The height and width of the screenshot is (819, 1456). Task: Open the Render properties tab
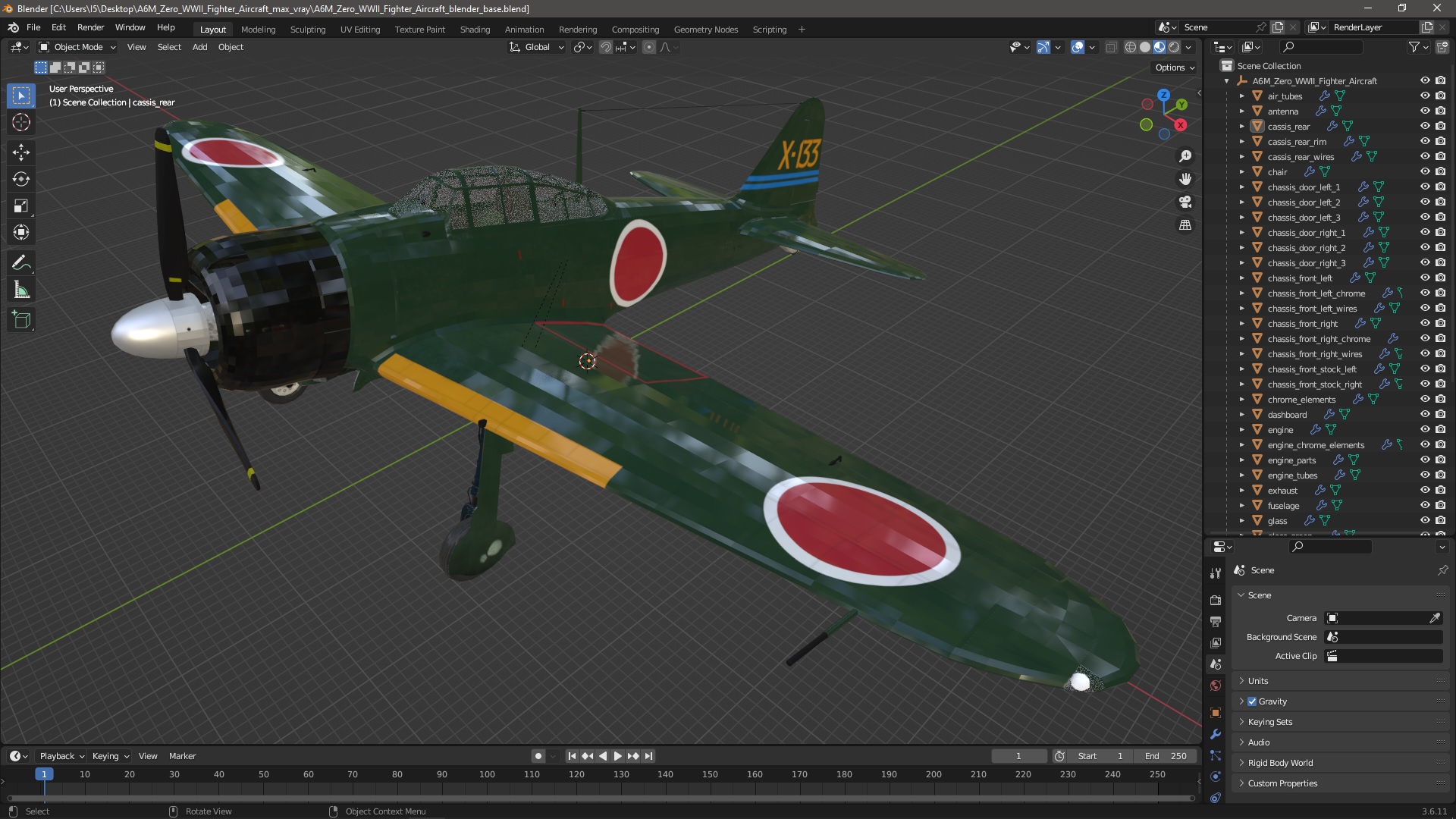click(1216, 600)
